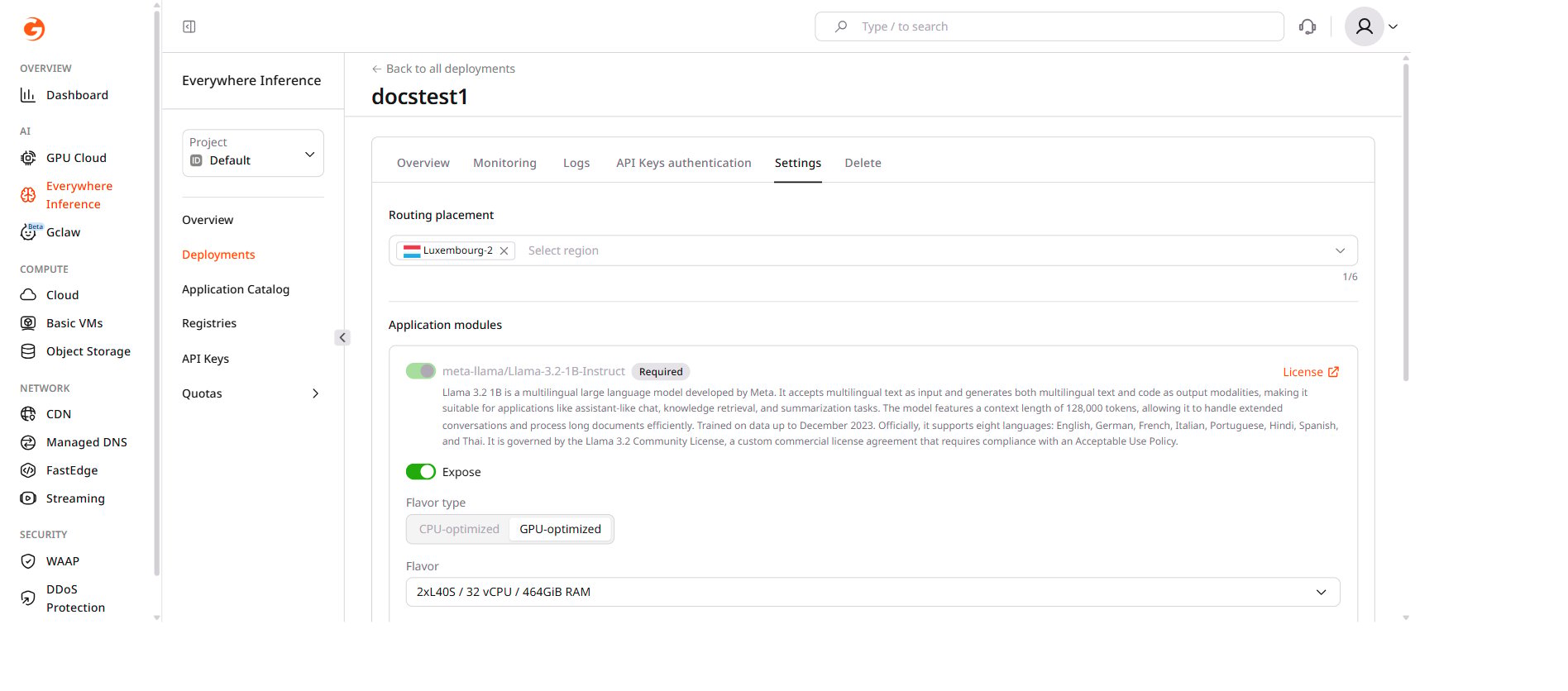Viewport: 1568px width, 691px height.
Task: Click the main page vertical scrollbar
Action: pyautogui.click(x=1406, y=222)
